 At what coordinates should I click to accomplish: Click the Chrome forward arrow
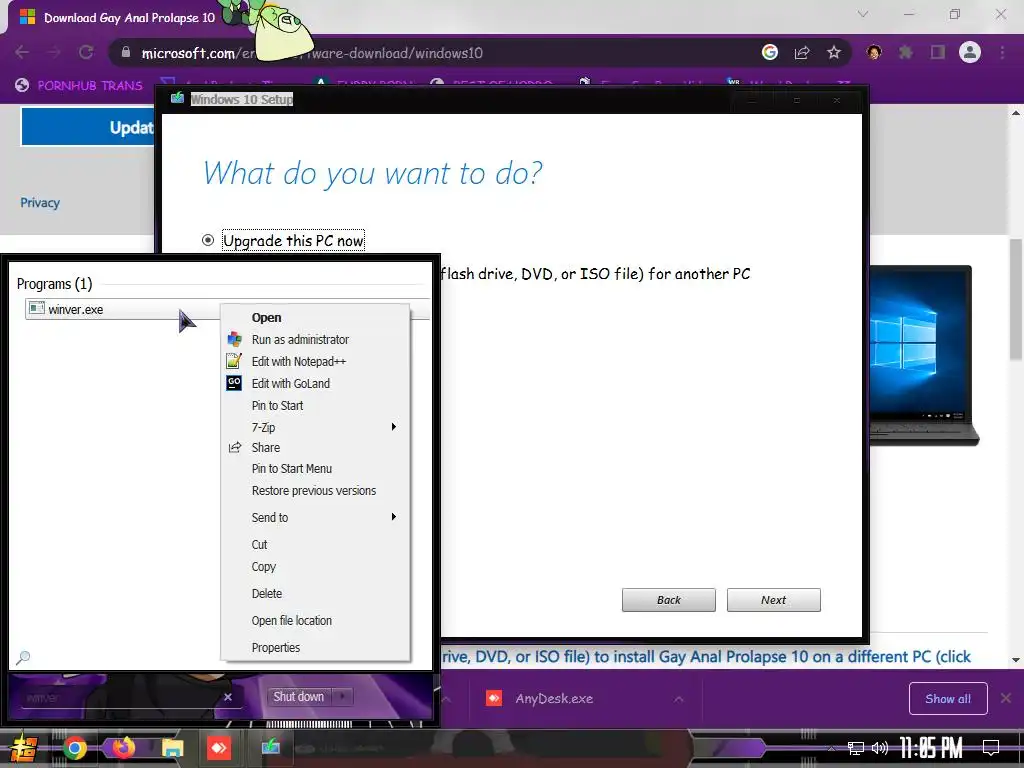(54, 52)
